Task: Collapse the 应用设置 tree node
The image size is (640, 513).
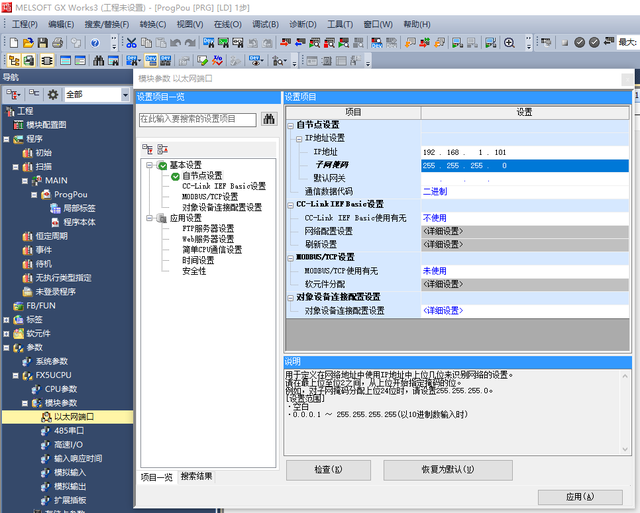Action: (x=149, y=217)
